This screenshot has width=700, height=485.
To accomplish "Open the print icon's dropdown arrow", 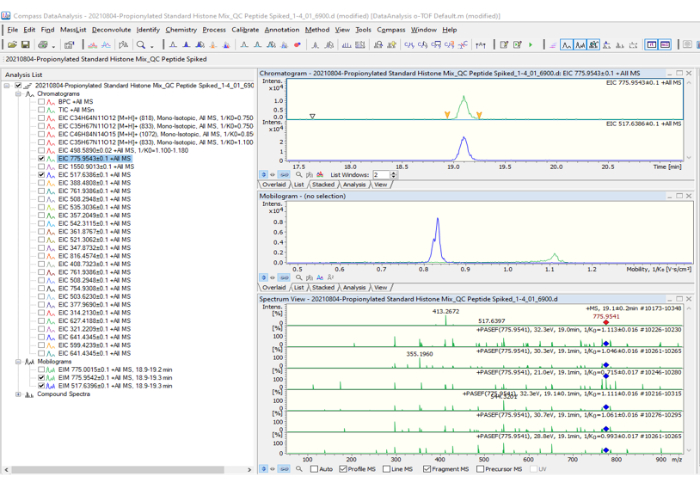I will point(53,46).
